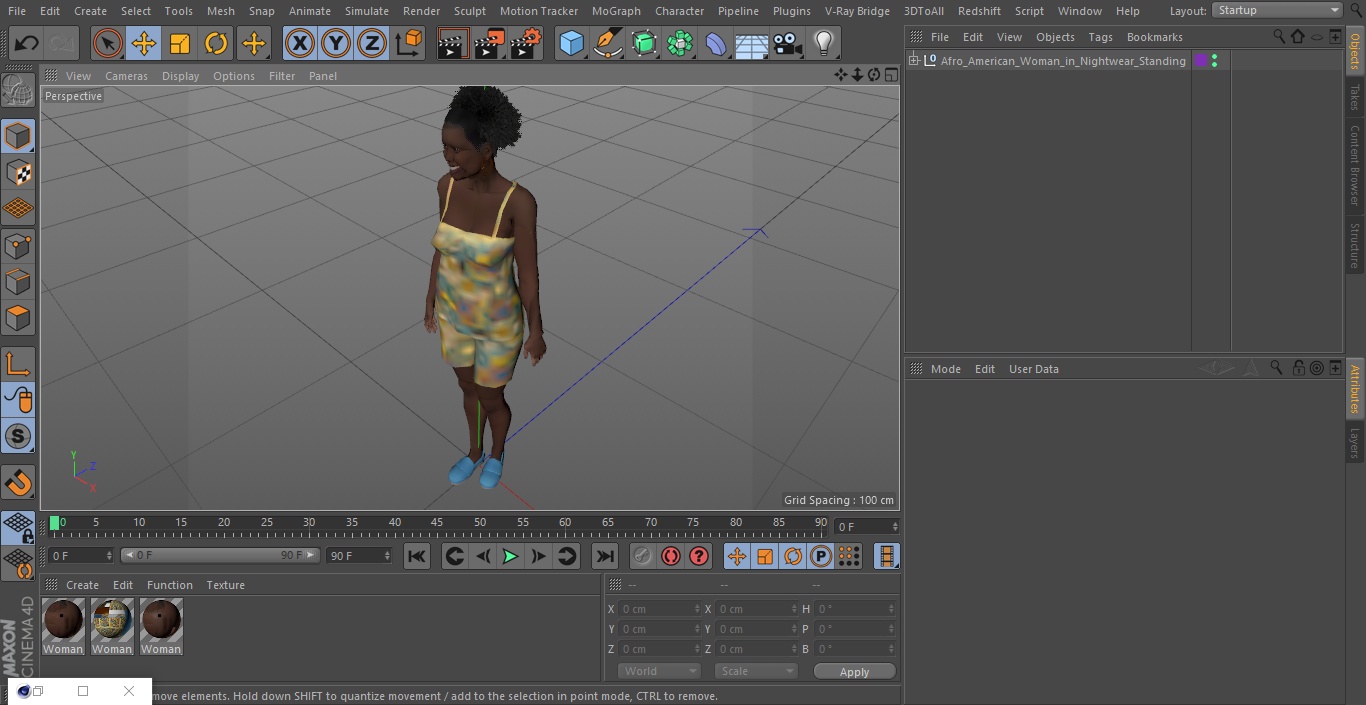This screenshot has width=1366, height=705.
Task: Open the Simulate menu
Action: pyautogui.click(x=367, y=11)
